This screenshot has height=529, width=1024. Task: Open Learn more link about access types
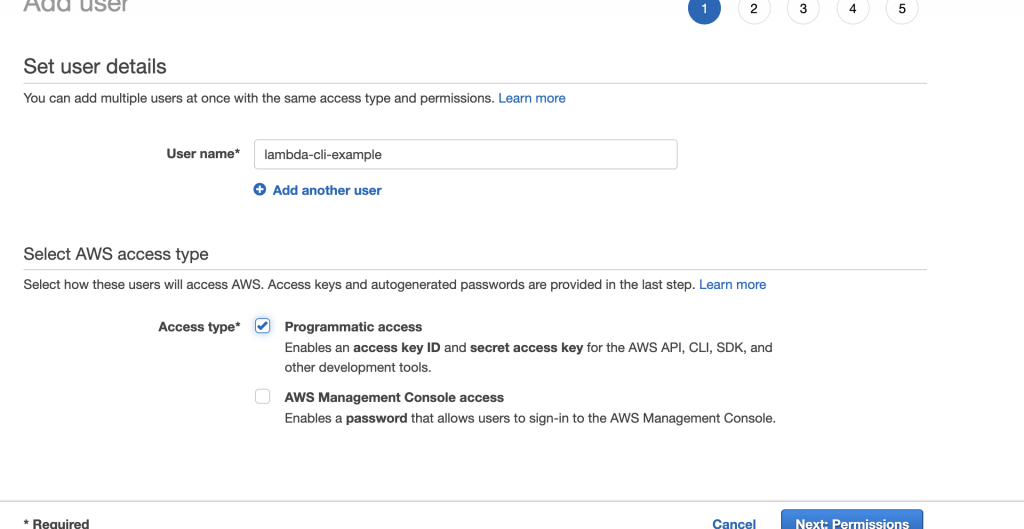(732, 284)
